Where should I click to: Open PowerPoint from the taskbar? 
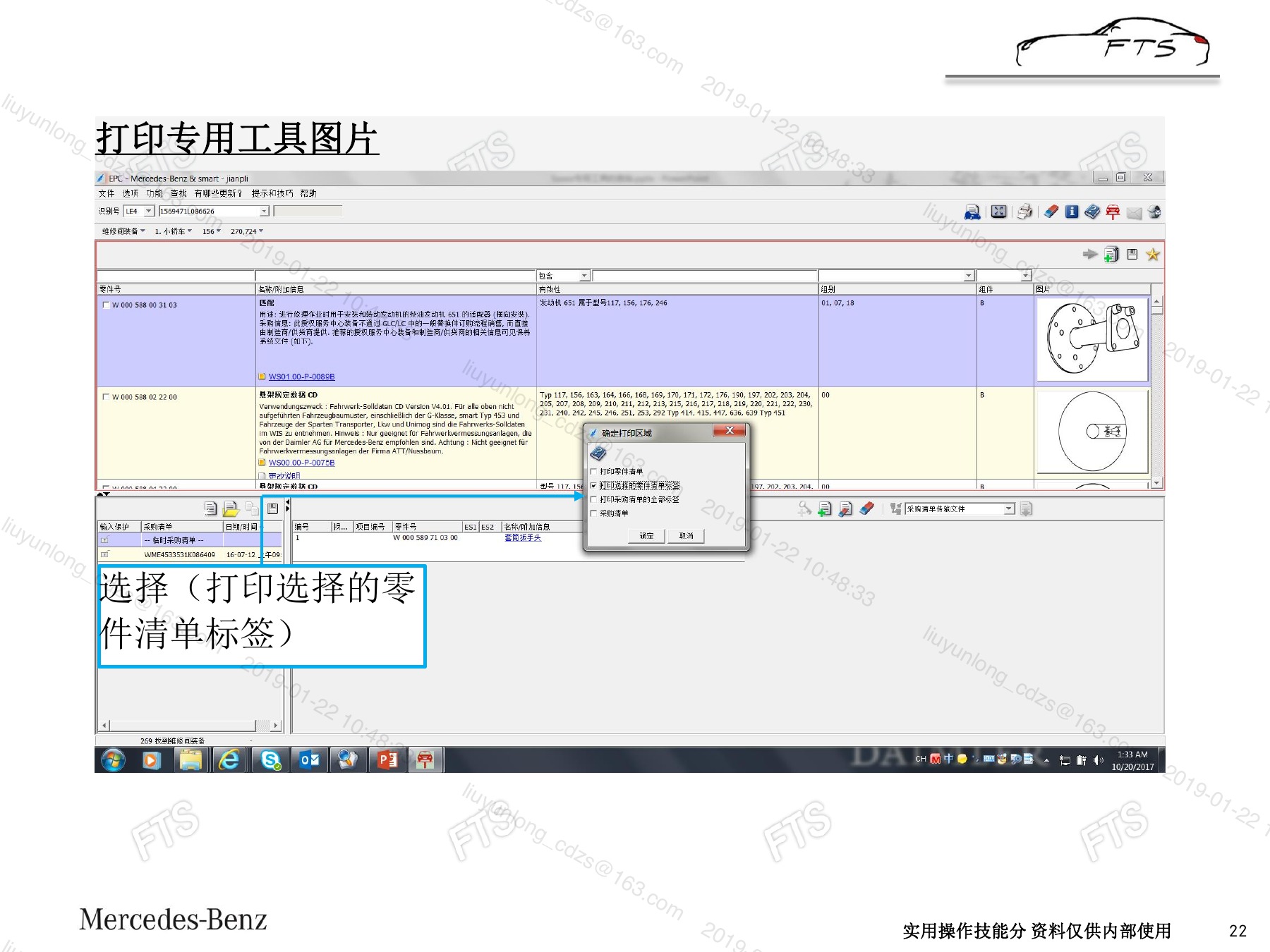pyautogui.click(x=387, y=759)
